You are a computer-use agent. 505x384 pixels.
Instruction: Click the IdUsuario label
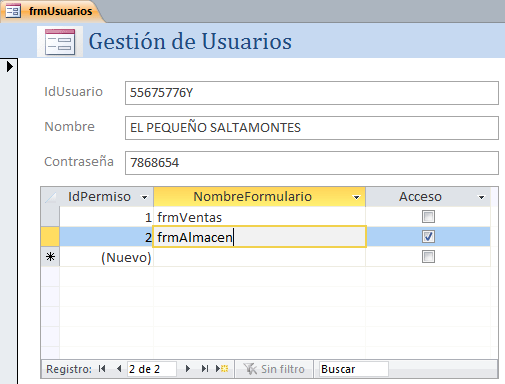pos(73,92)
